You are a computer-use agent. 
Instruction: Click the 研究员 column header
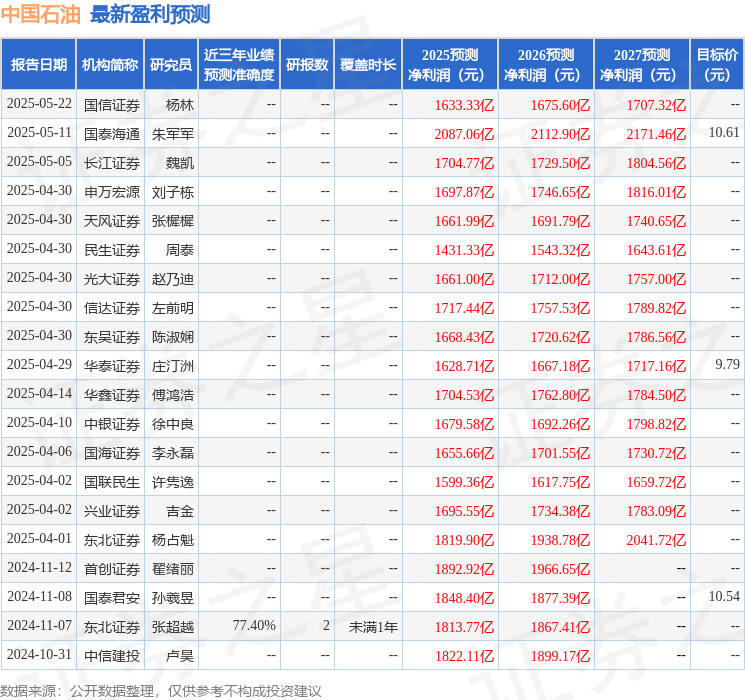pos(171,65)
